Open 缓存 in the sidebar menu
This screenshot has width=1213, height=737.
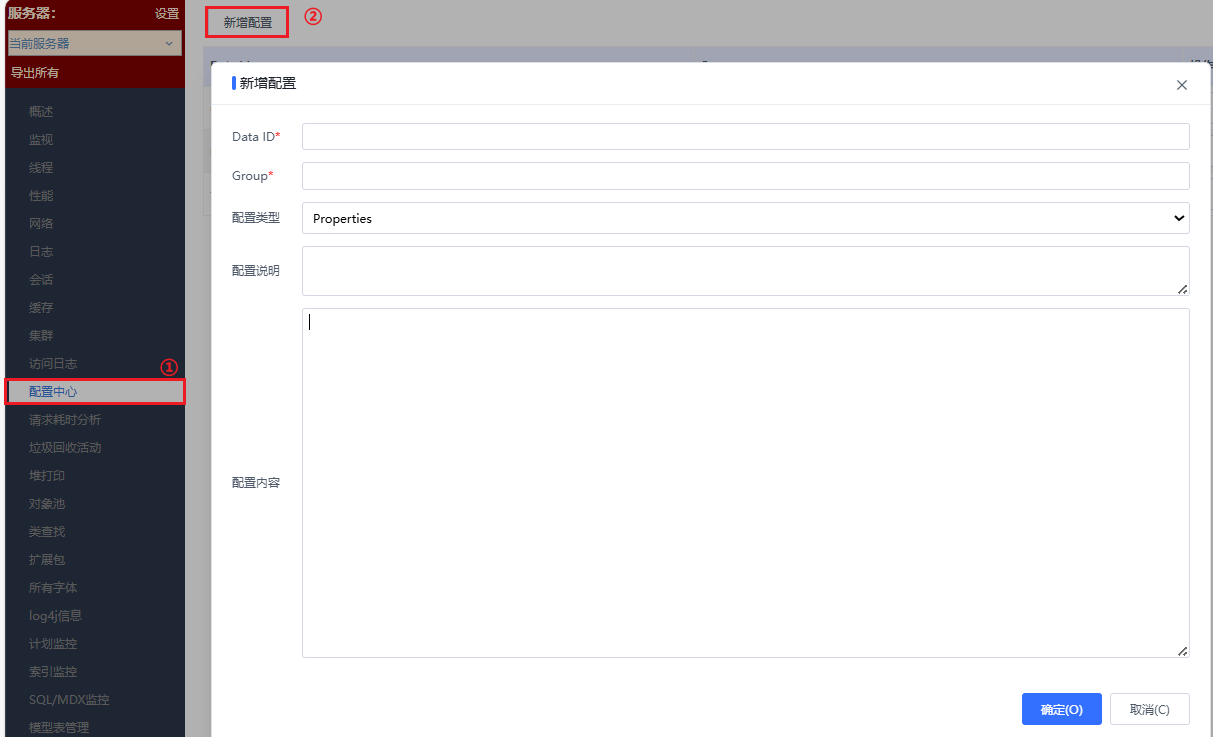coord(41,308)
